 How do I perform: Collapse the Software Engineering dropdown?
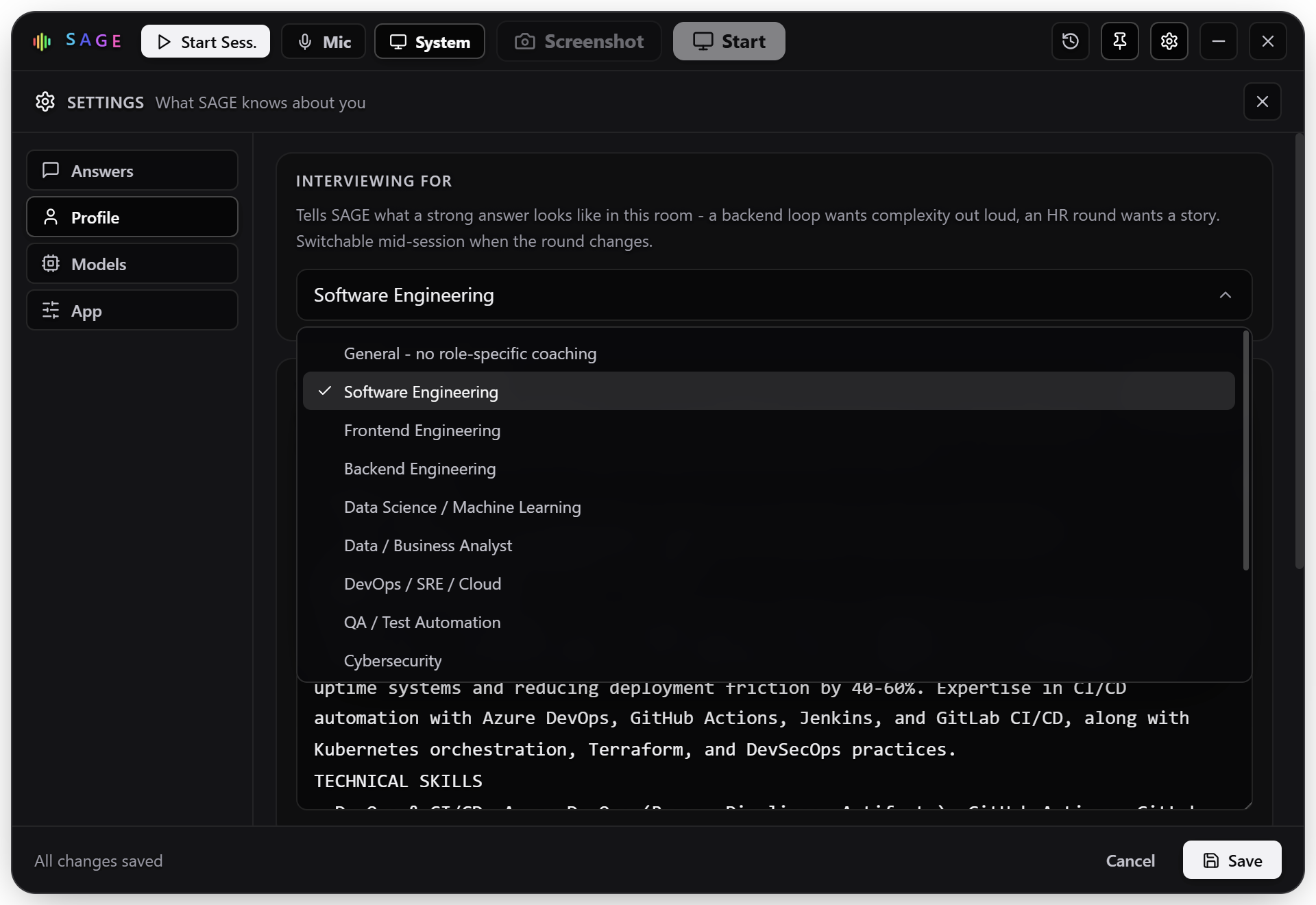click(x=775, y=295)
